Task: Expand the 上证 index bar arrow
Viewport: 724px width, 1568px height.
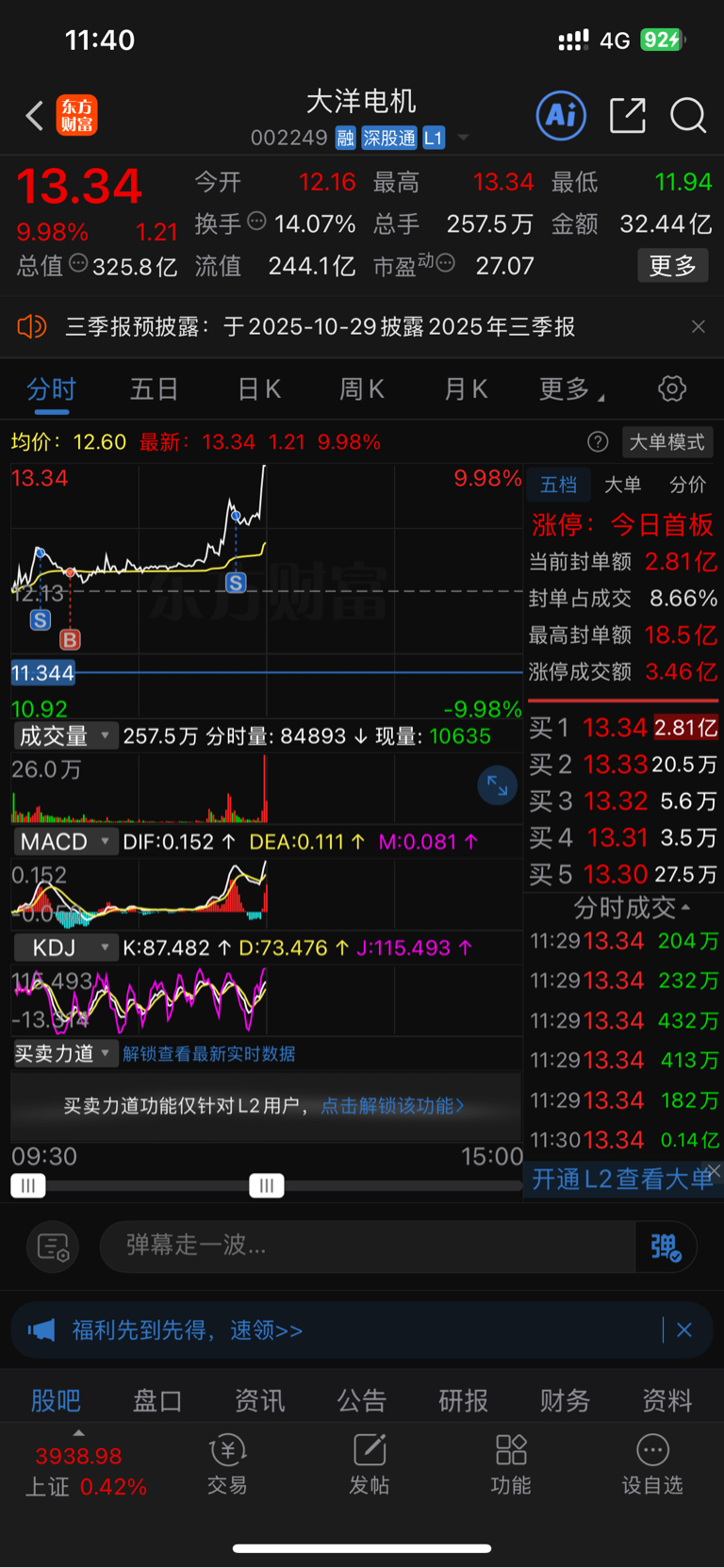Action: pyautogui.click(x=78, y=1433)
